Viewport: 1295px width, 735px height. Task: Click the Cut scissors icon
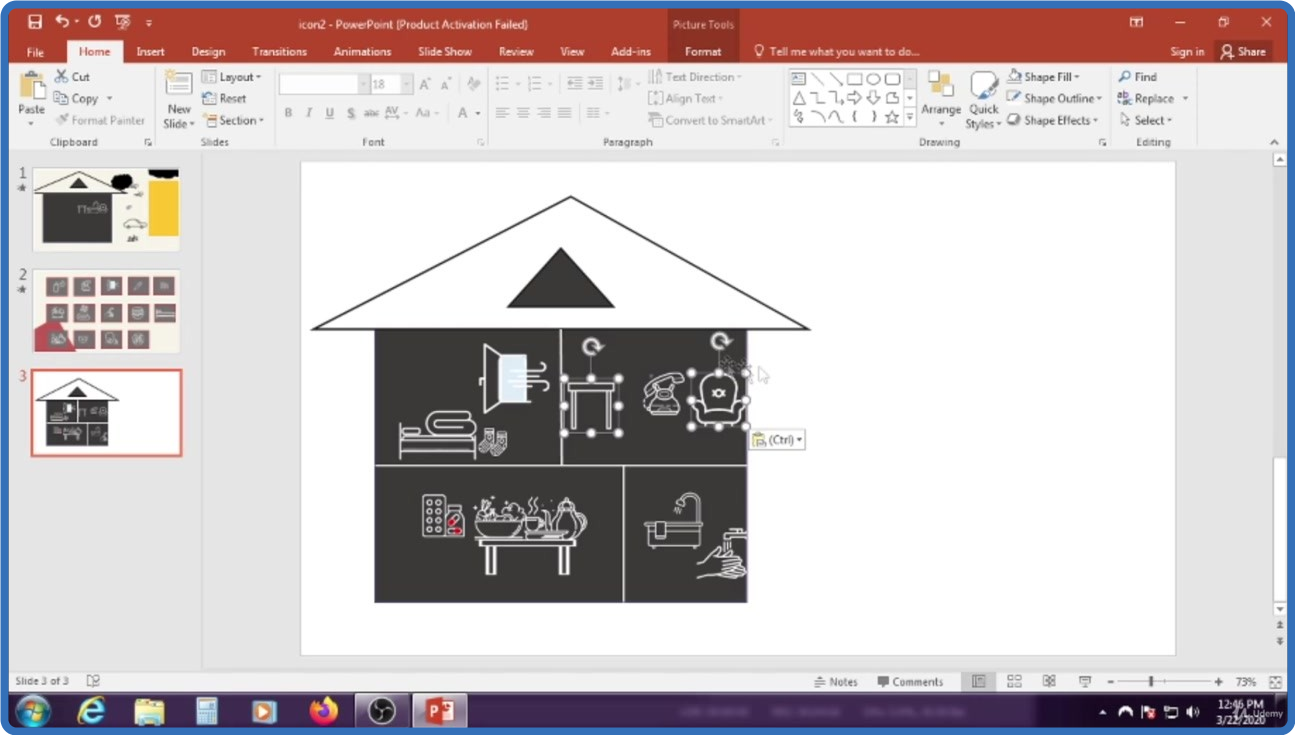(62, 77)
